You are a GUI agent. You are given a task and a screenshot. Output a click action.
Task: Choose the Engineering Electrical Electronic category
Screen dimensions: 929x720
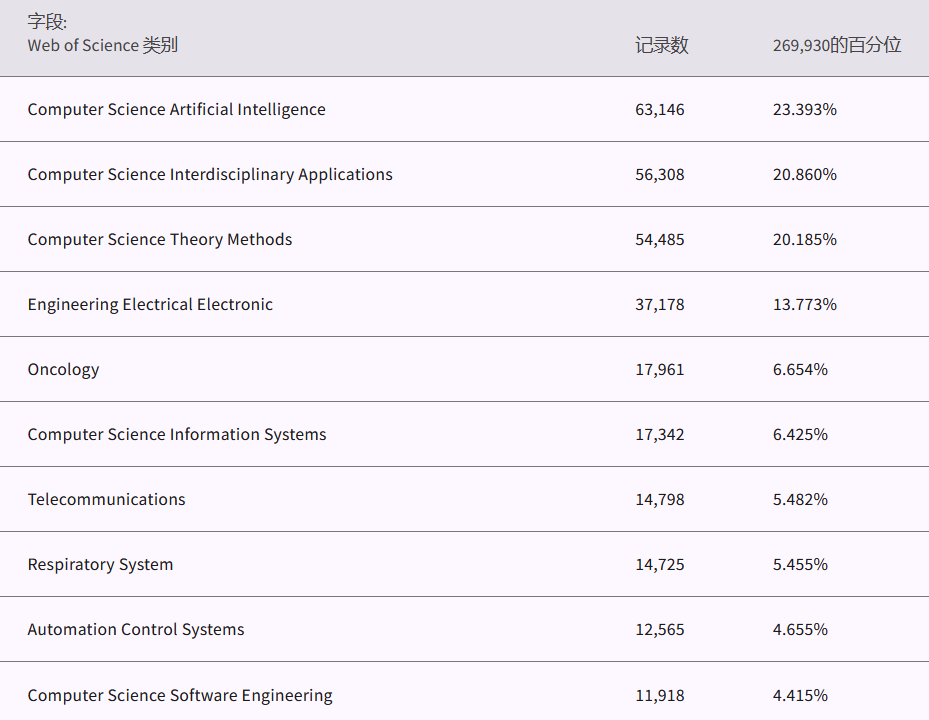pyautogui.click(x=150, y=305)
